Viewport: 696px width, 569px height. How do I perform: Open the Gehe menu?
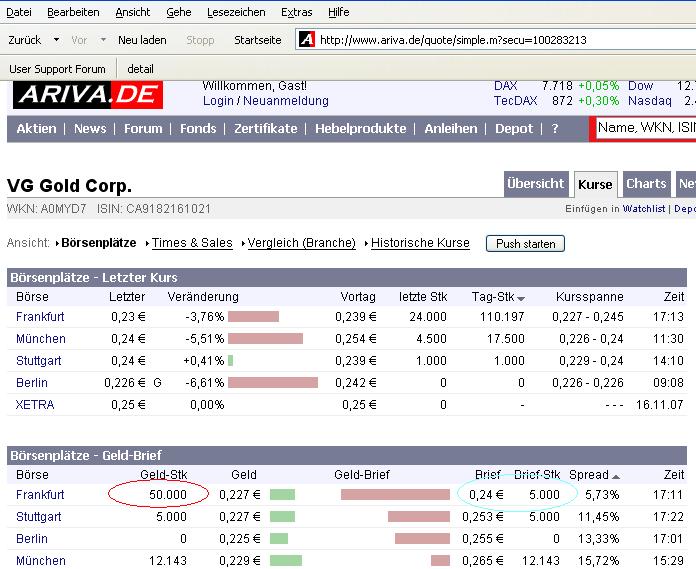click(179, 12)
